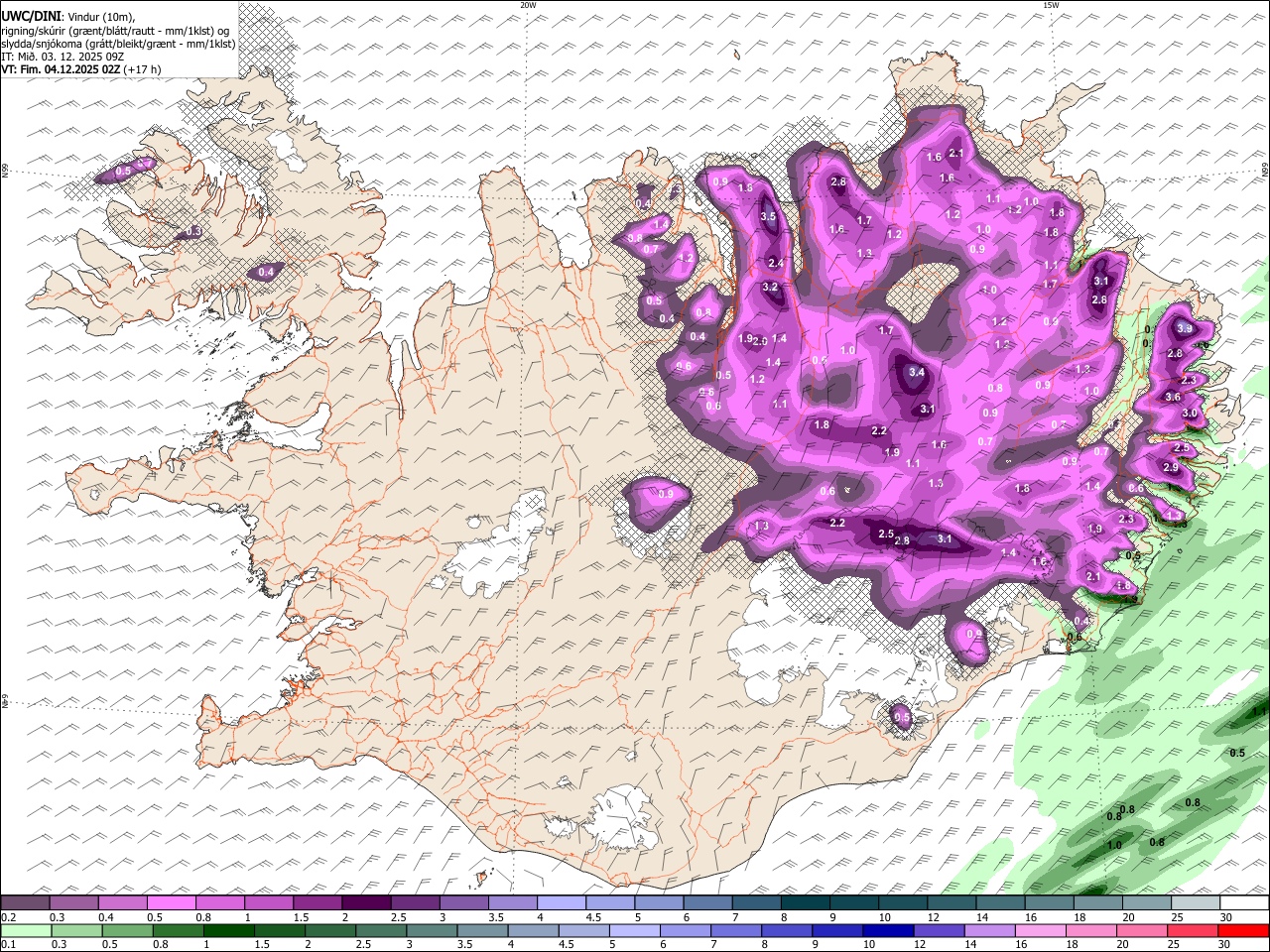Click the 3.5 snowfall value in the north
Screen dimensions: 1270x952
pyautogui.click(x=768, y=217)
